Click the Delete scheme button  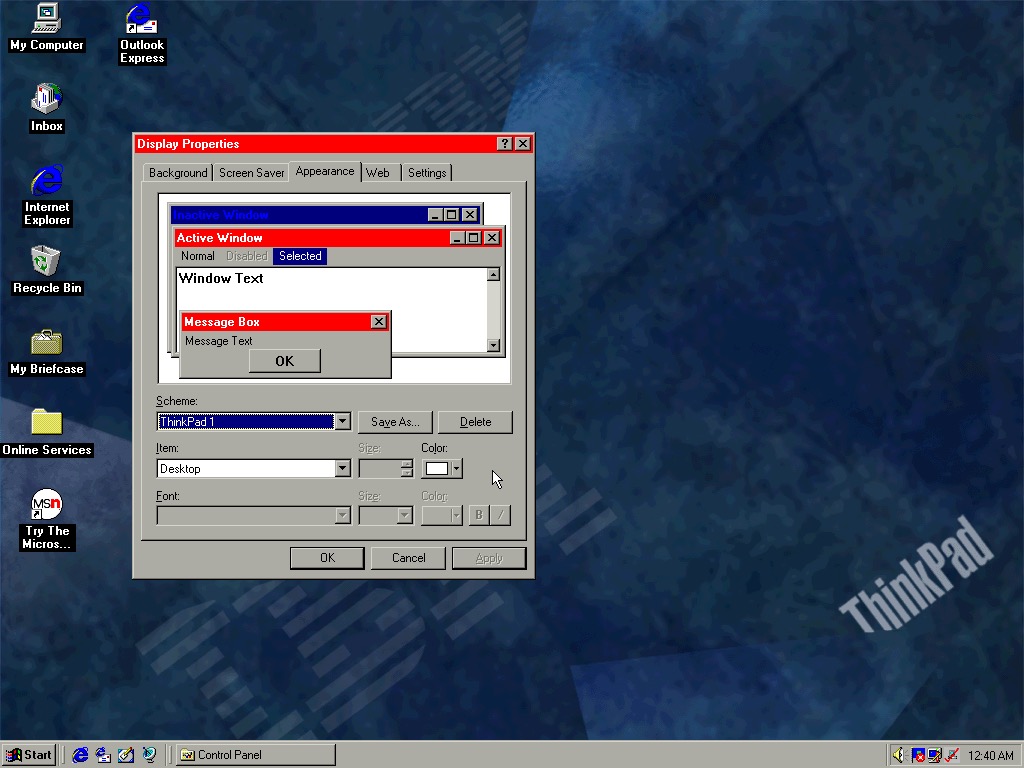pyautogui.click(x=475, y=422)
